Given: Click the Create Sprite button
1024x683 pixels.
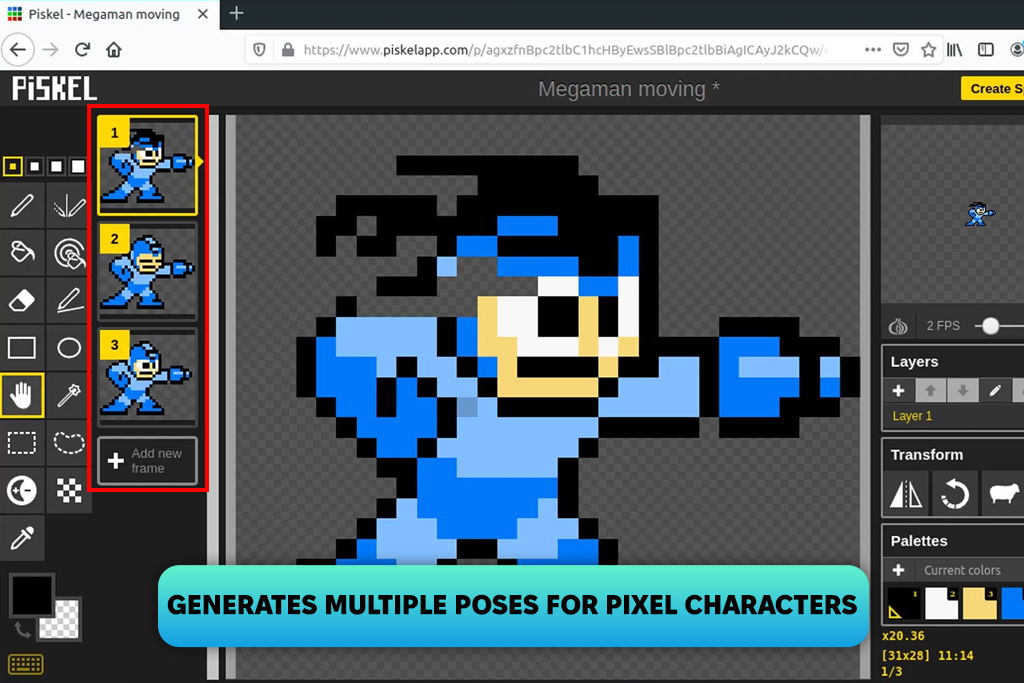Looking at the screenshot, I should pos(993,89).
